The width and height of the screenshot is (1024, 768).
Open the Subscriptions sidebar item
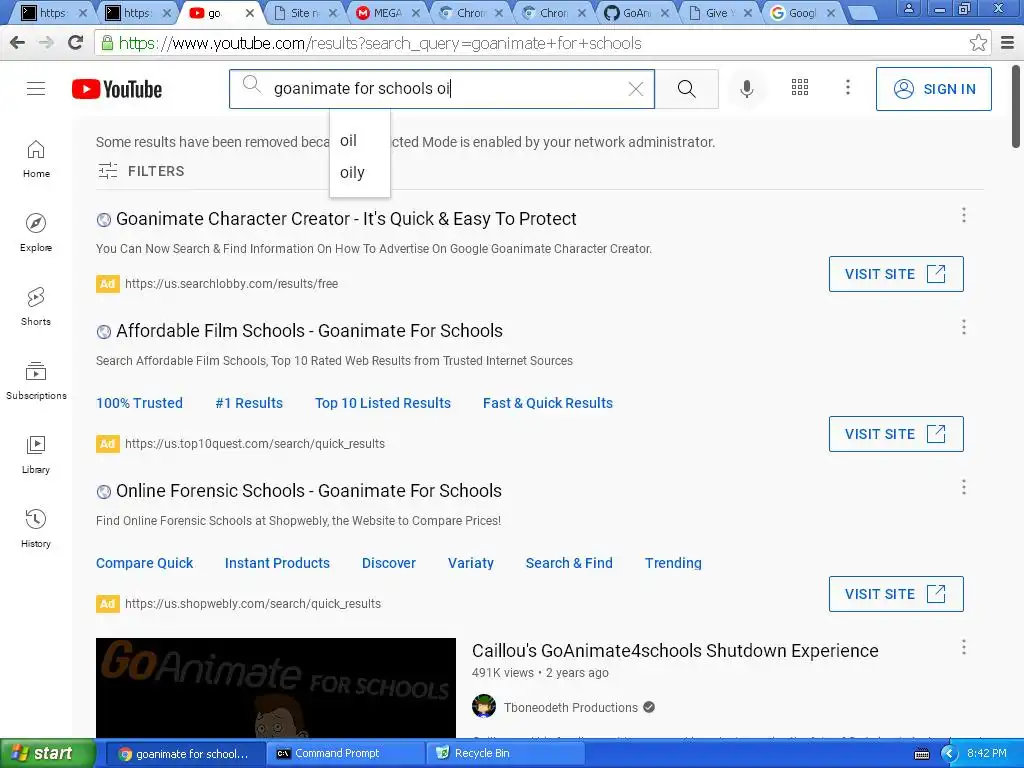coord(36,381)
